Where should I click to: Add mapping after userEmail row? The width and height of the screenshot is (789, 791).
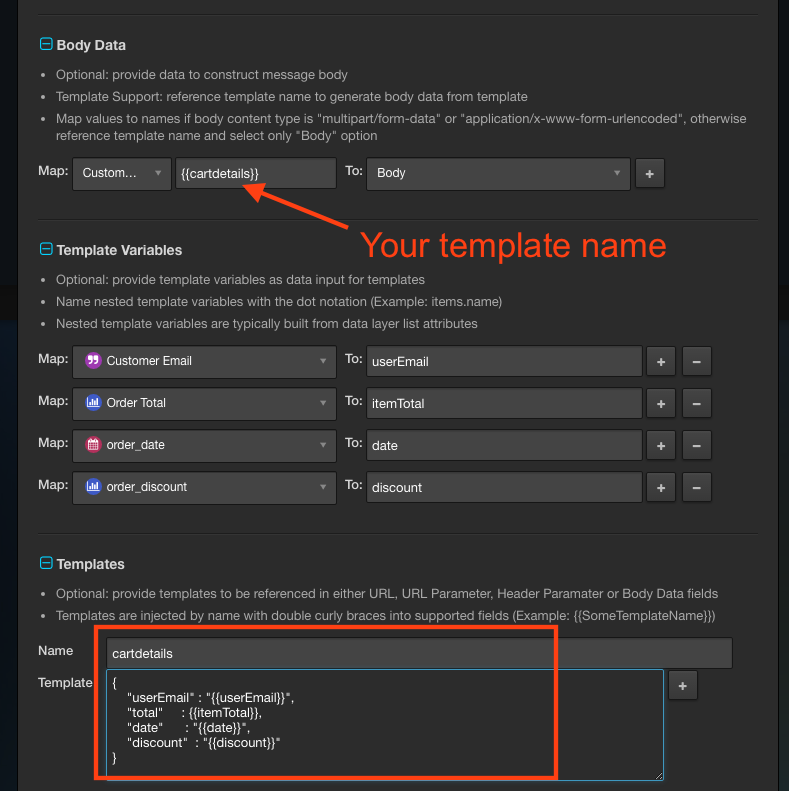click(660, 361)
